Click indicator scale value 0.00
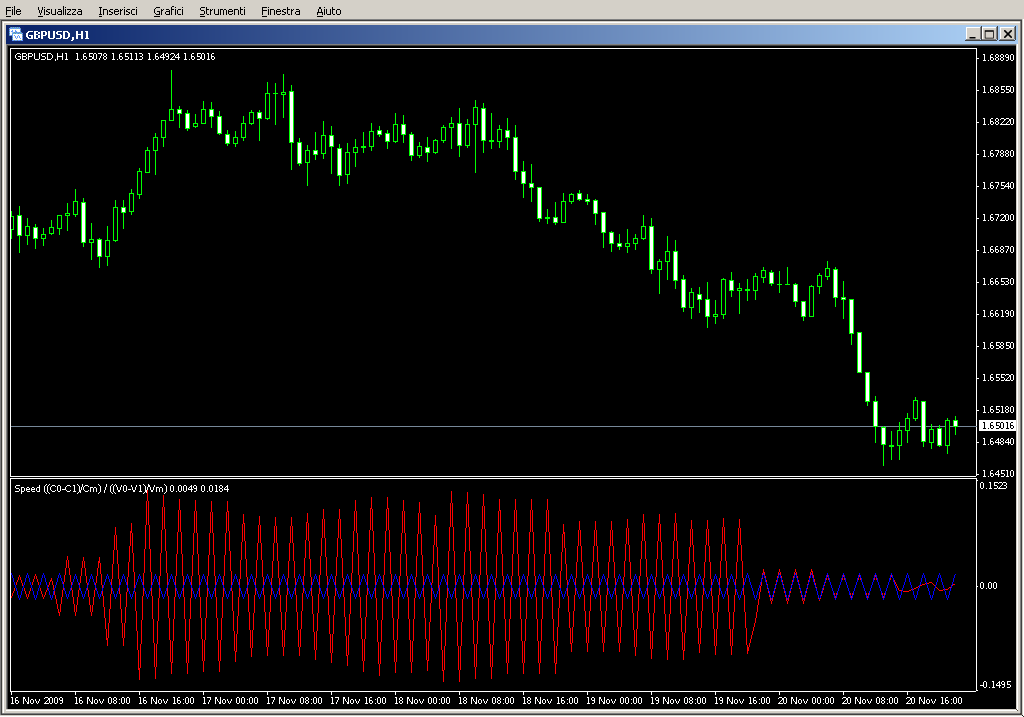Image resolution: width=1024 pixels, height=717 pixels. (x=988, y=586)
